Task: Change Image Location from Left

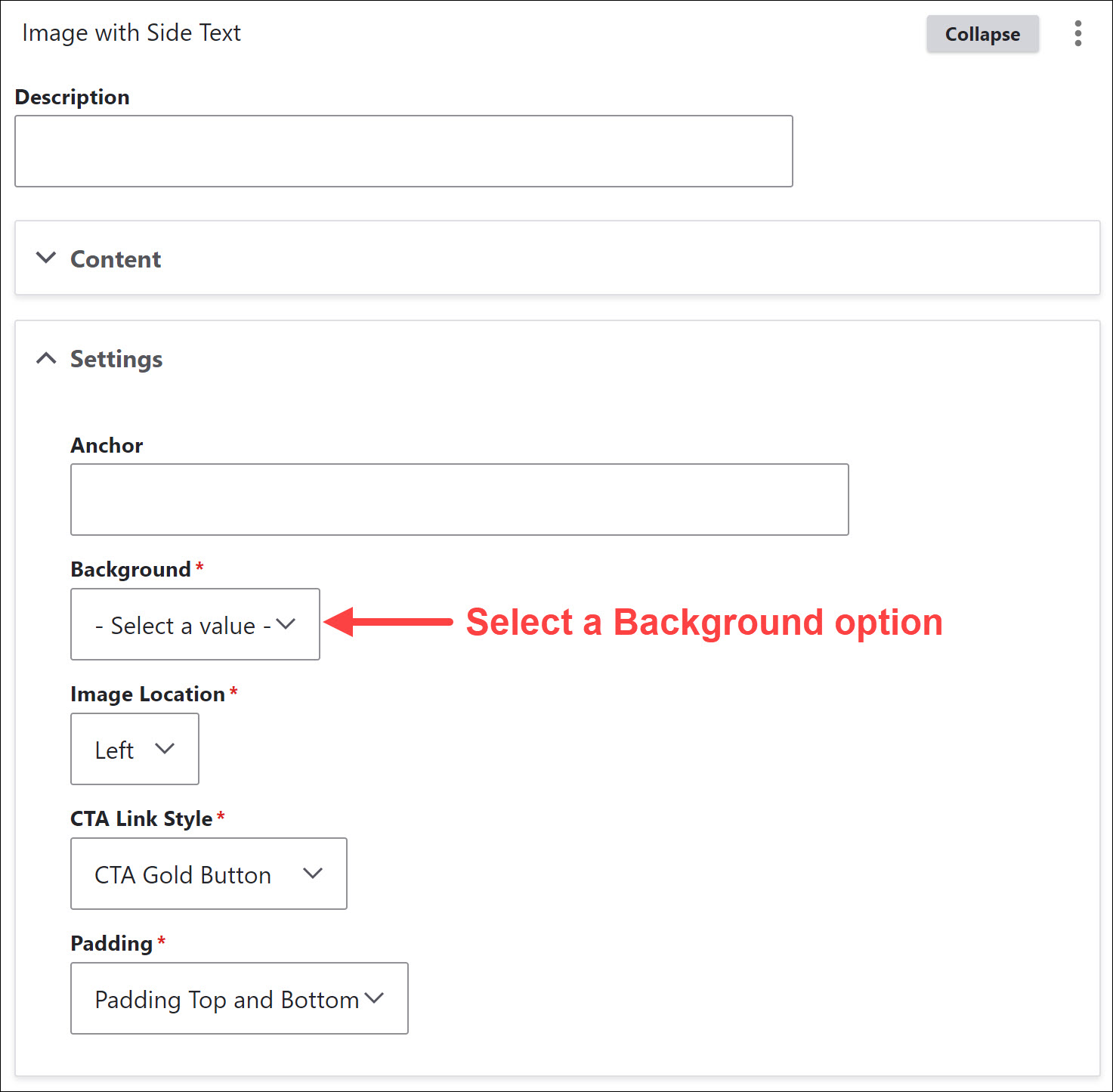Action: (x=134, y=749)
